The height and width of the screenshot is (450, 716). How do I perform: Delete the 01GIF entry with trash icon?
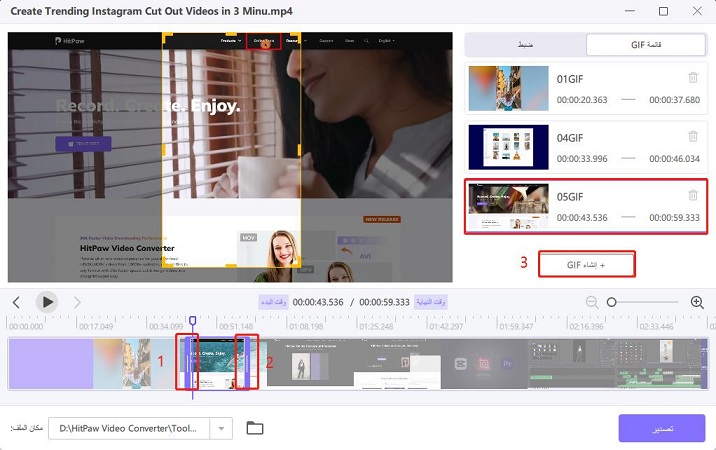(693, 78)
